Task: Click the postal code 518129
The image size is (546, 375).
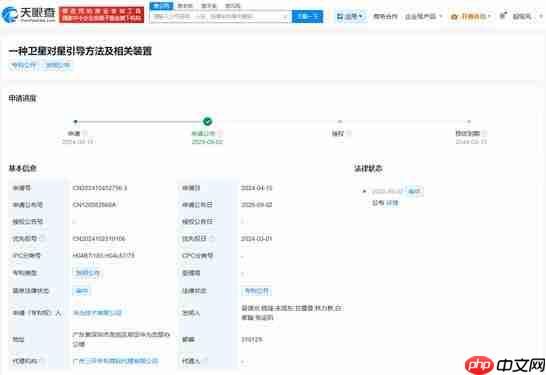Action: point(252,339)
